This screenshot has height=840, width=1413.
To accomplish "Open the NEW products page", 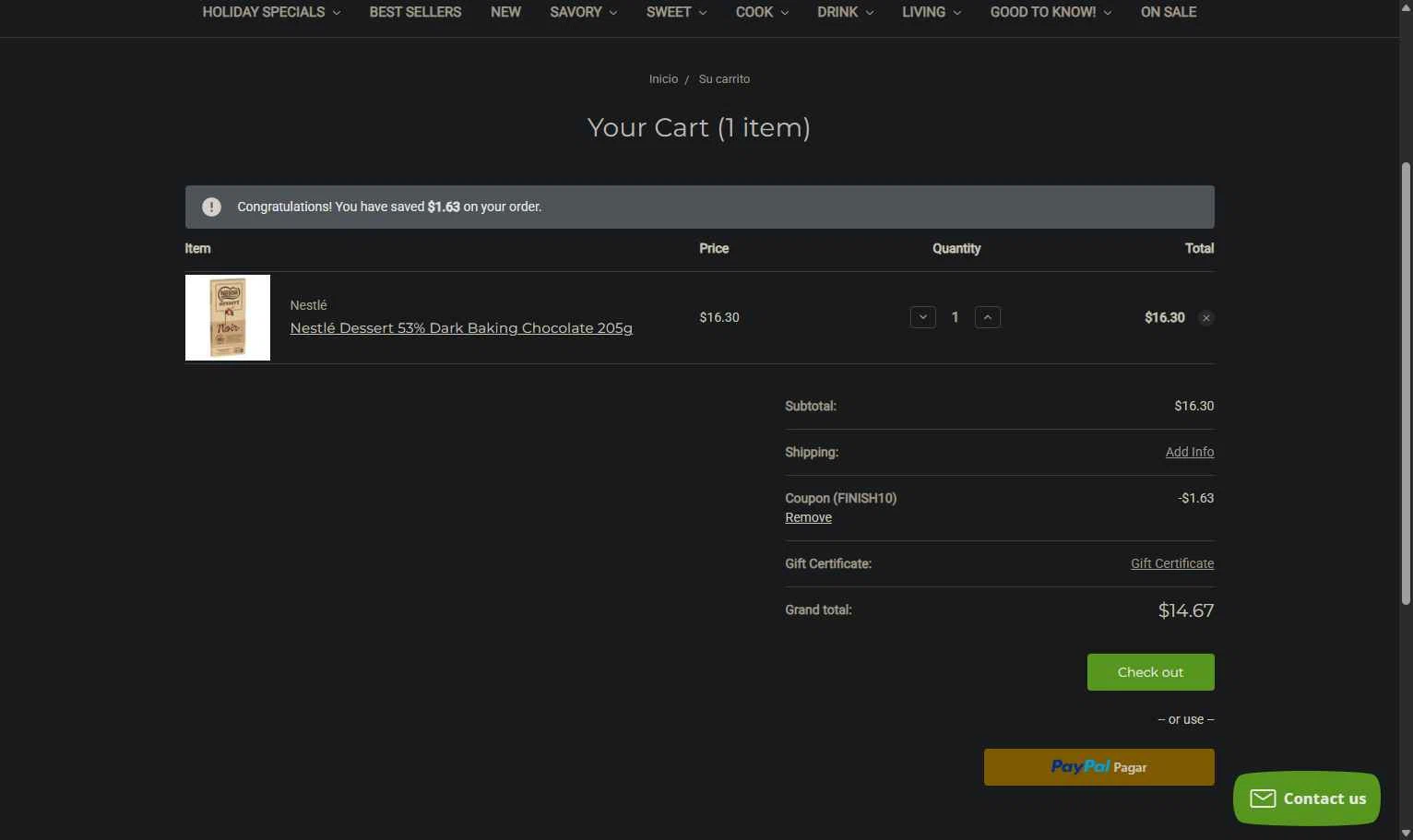I will coord(505,12).
